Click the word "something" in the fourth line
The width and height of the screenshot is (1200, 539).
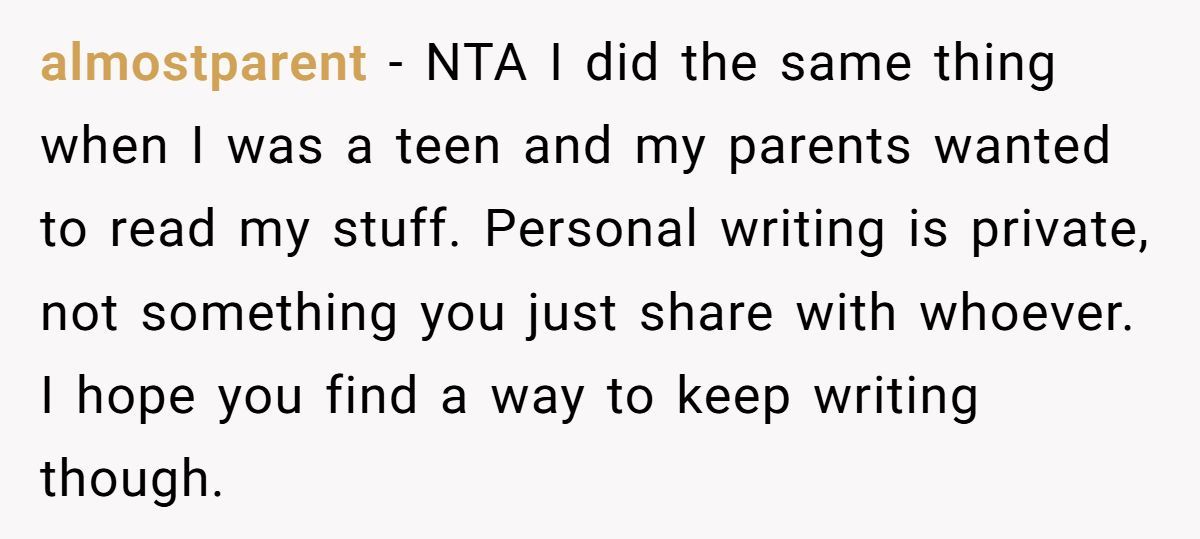(x=269, y=314)
